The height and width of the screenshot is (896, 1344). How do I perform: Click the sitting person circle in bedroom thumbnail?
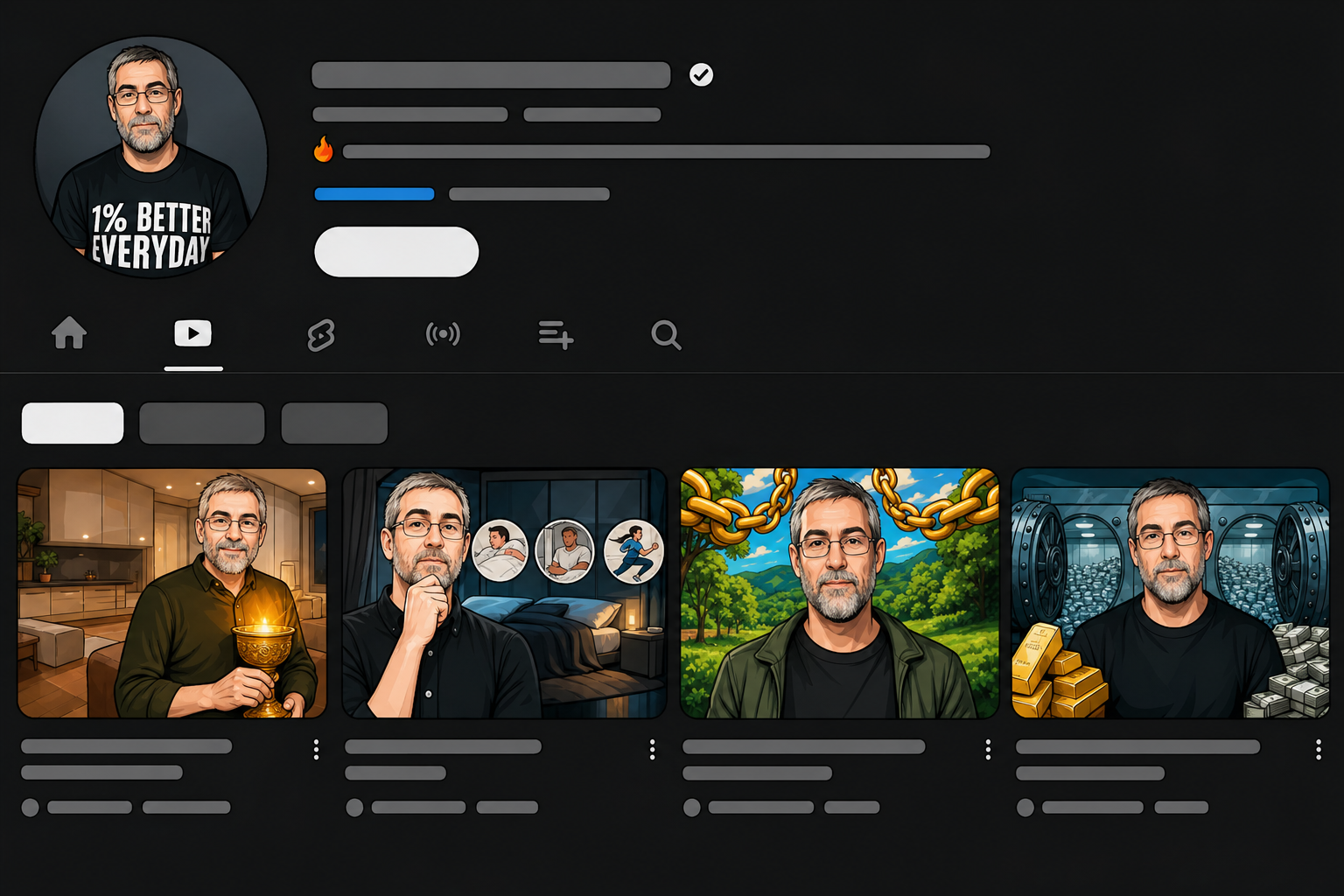566,550
